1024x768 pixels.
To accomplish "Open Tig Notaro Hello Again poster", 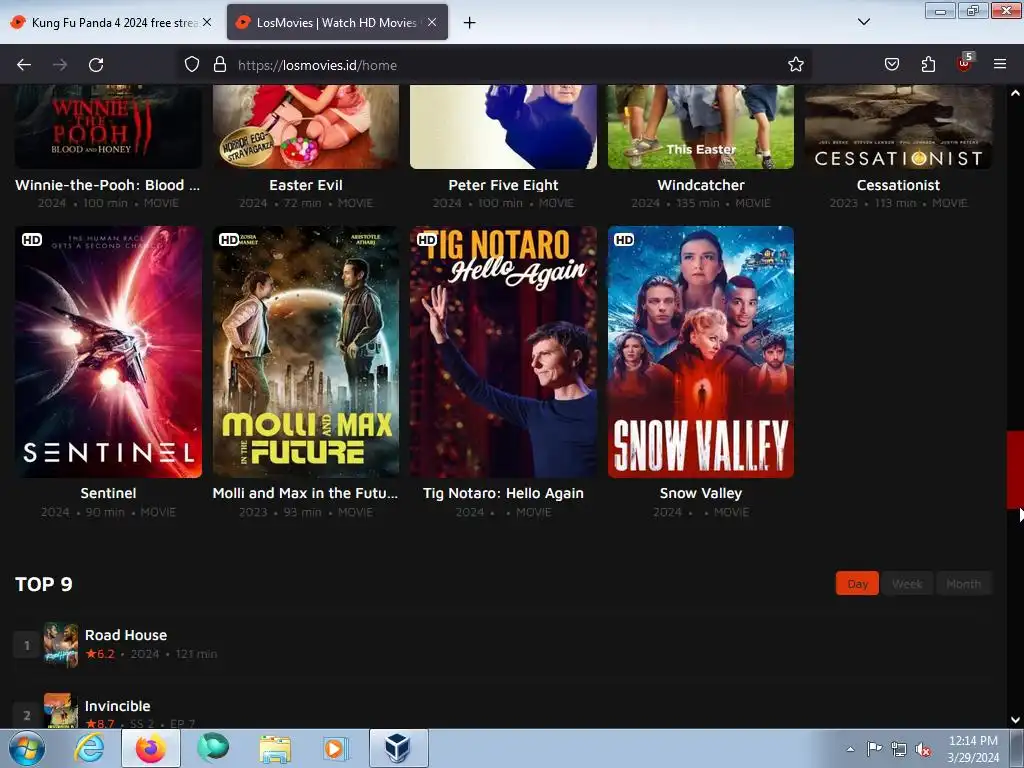I will click(x=503, y=352).
